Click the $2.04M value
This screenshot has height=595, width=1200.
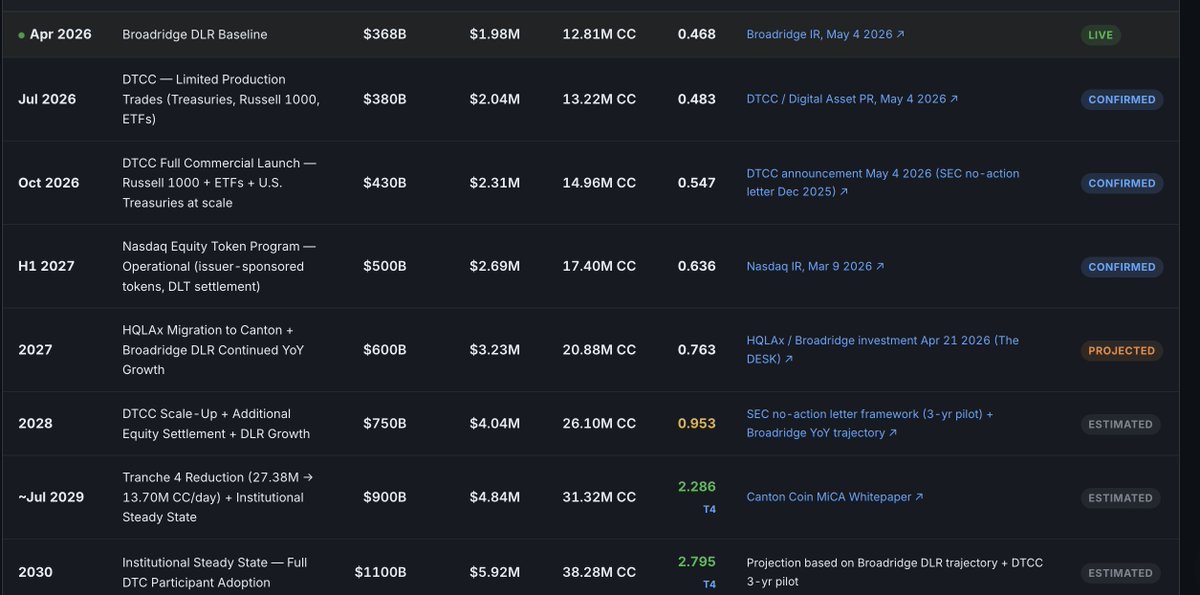pyautogui.click(x=495, y=99)
